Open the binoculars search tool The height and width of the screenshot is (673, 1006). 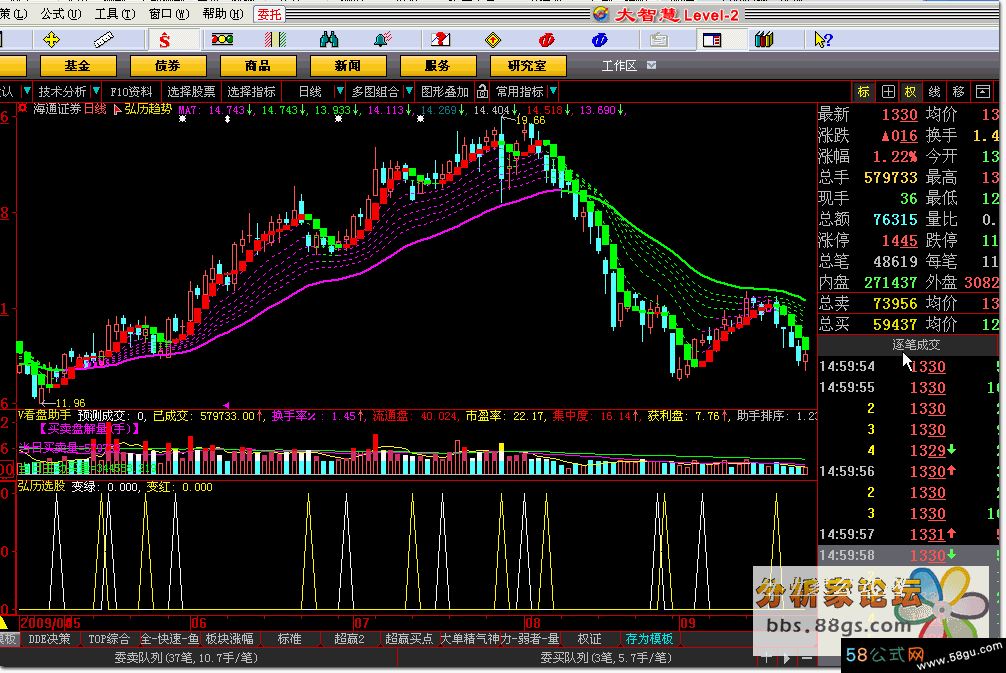tap(329, 40)
